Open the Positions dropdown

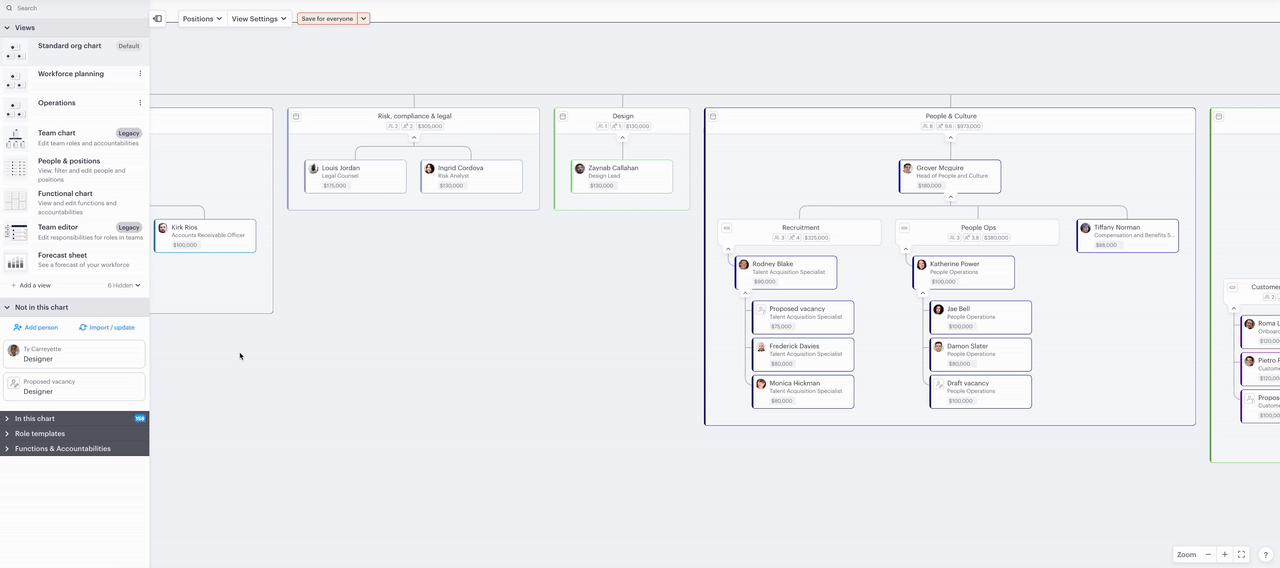click(203, 18)
